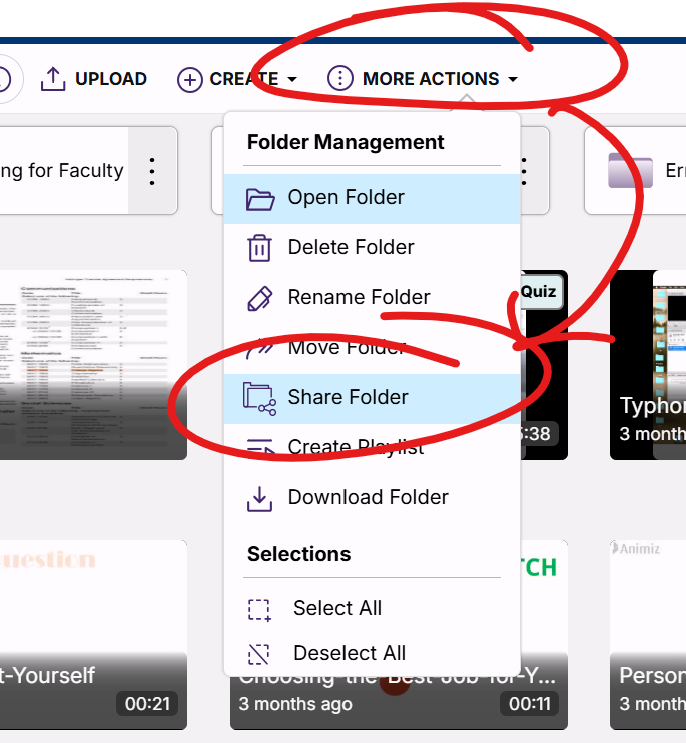
Task: Click the Download Folder arrow icon
Action: point(259,498)
